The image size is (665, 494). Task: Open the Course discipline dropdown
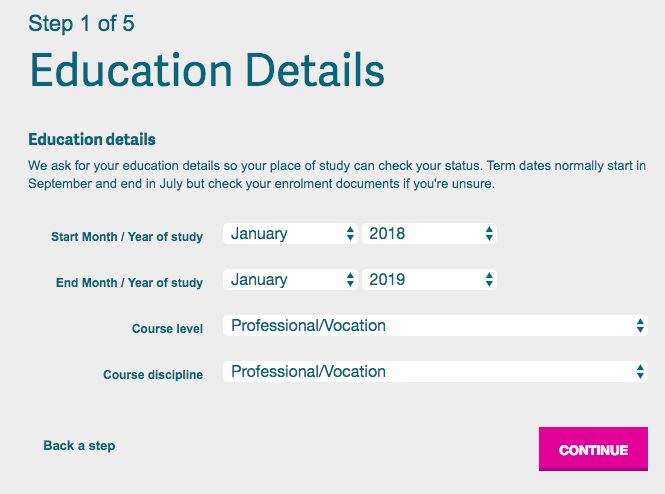pos(435,371)
